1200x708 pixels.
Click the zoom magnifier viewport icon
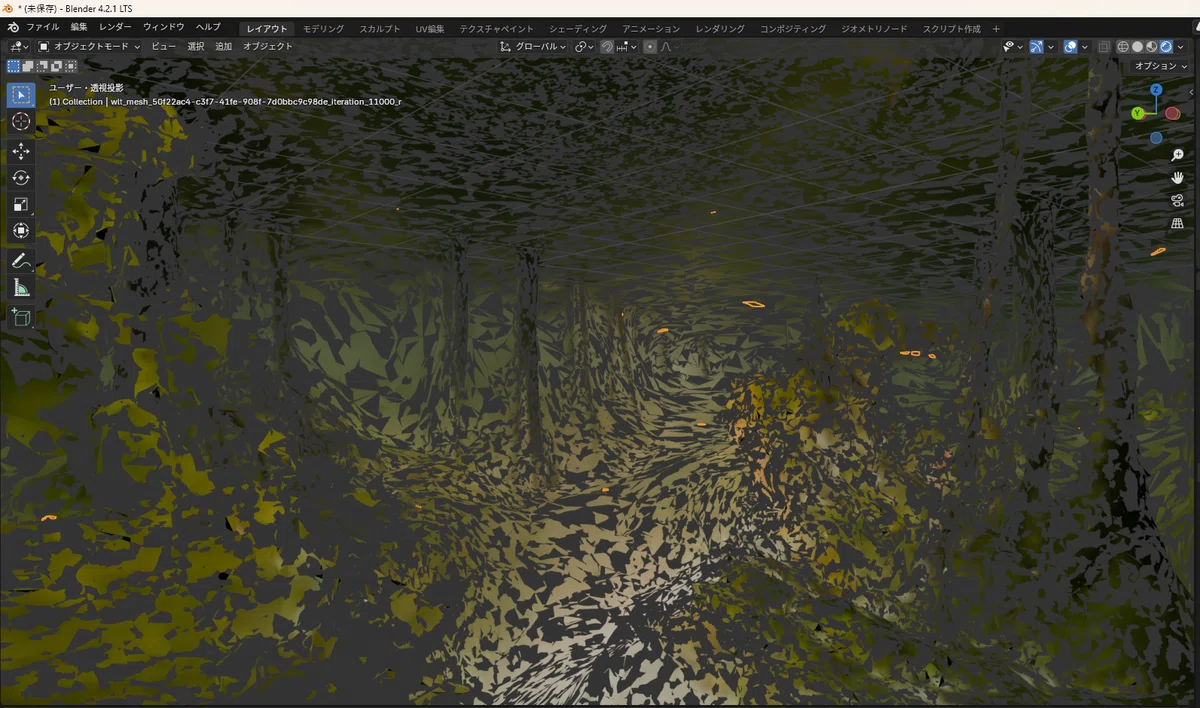coord(1177,155)
